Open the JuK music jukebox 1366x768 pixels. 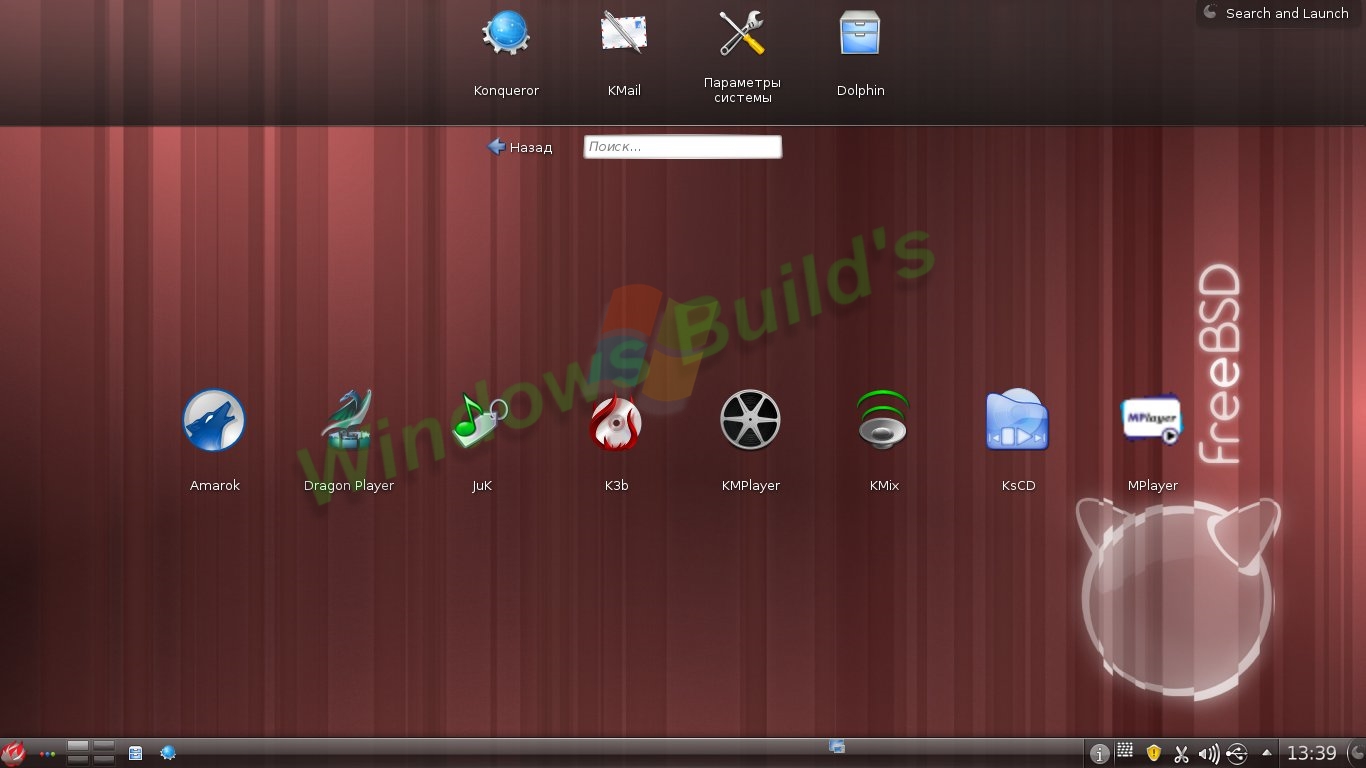point(482,420)
